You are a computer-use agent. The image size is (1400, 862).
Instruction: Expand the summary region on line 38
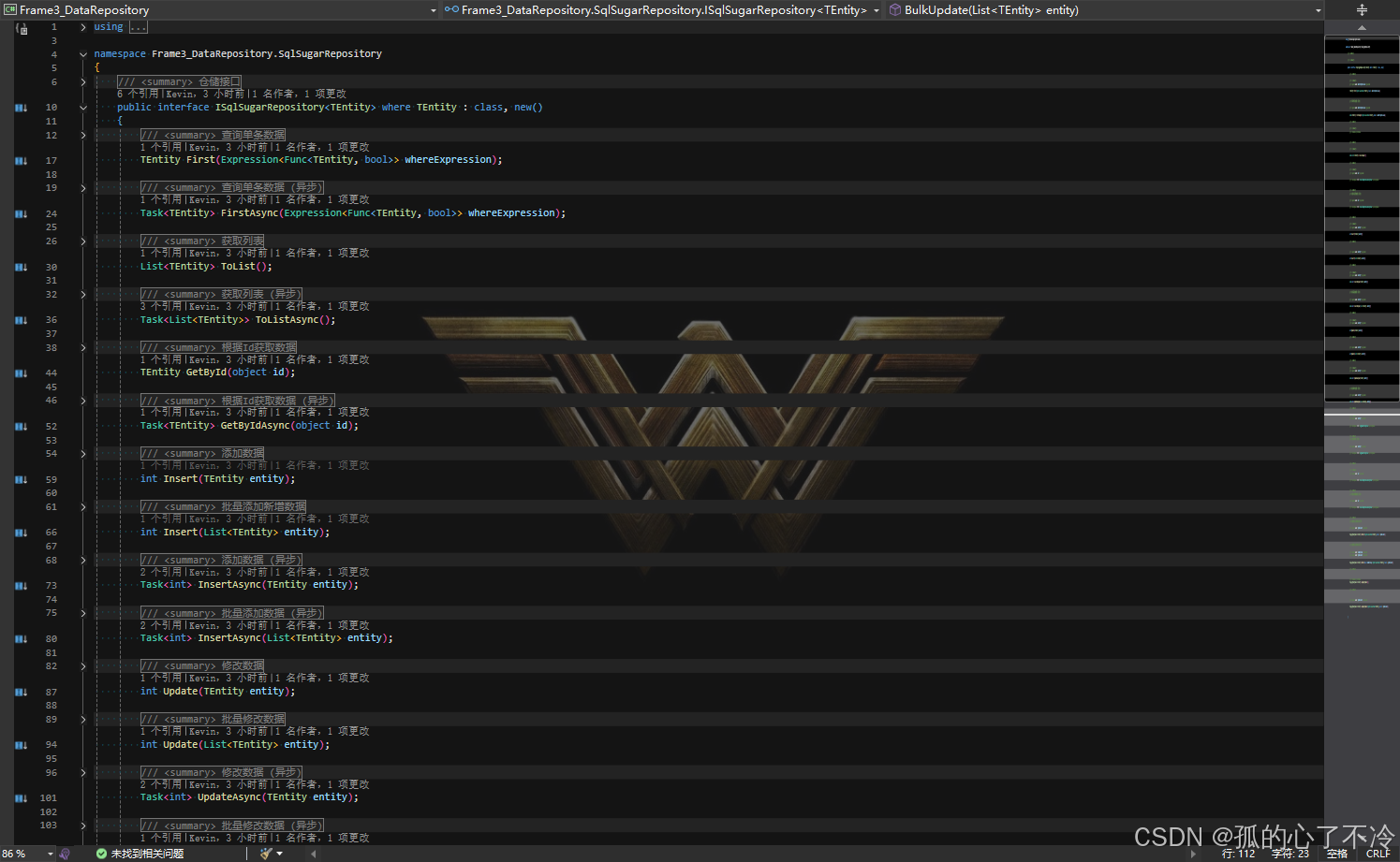[83, 348]
